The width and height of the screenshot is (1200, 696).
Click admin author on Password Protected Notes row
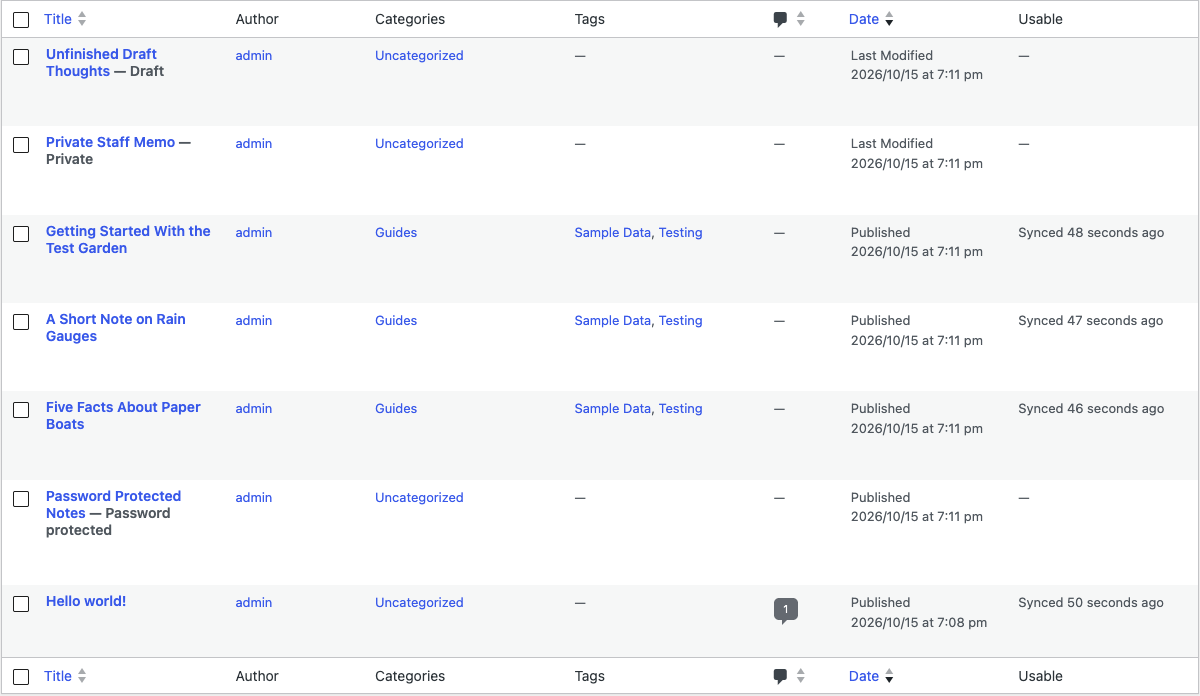tap(254, 497)
